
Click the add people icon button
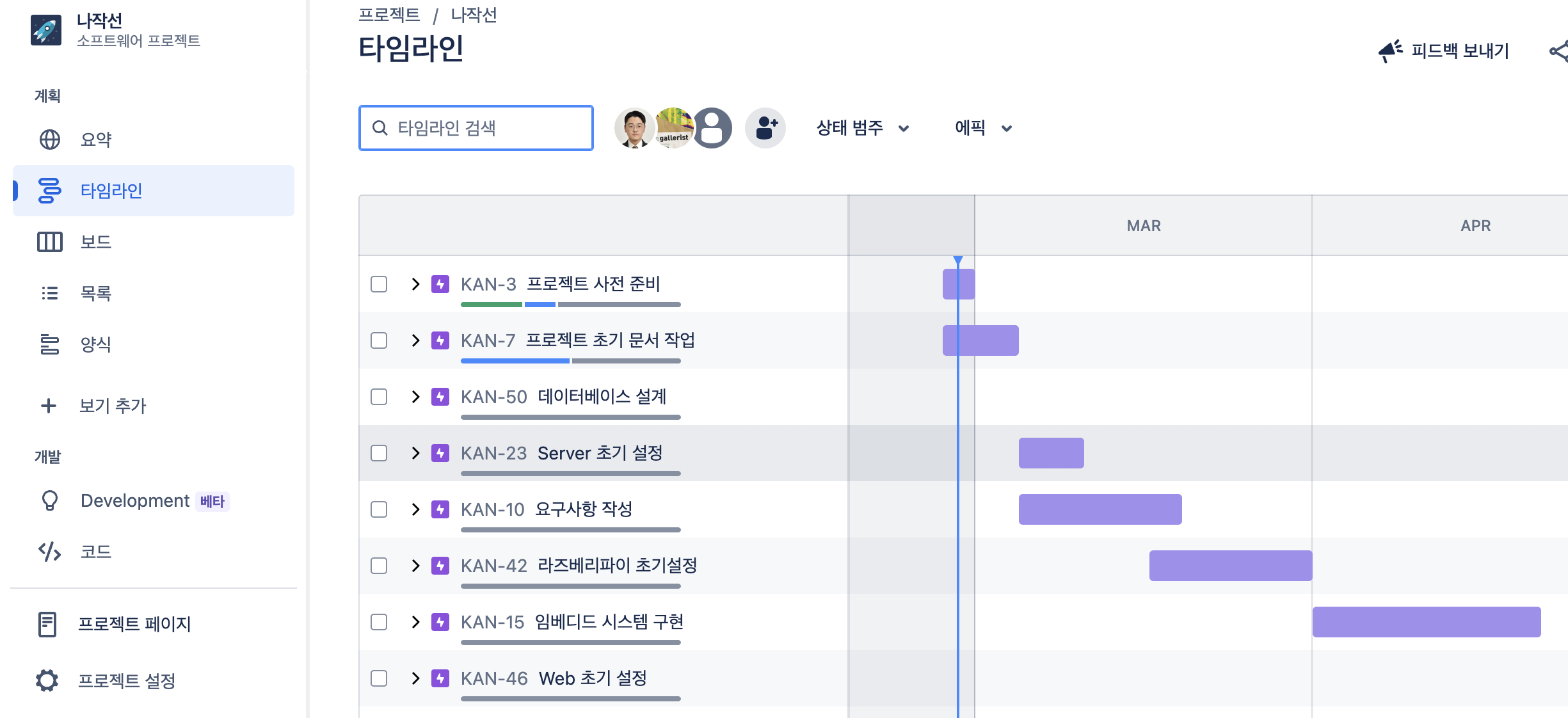point(765,128)
